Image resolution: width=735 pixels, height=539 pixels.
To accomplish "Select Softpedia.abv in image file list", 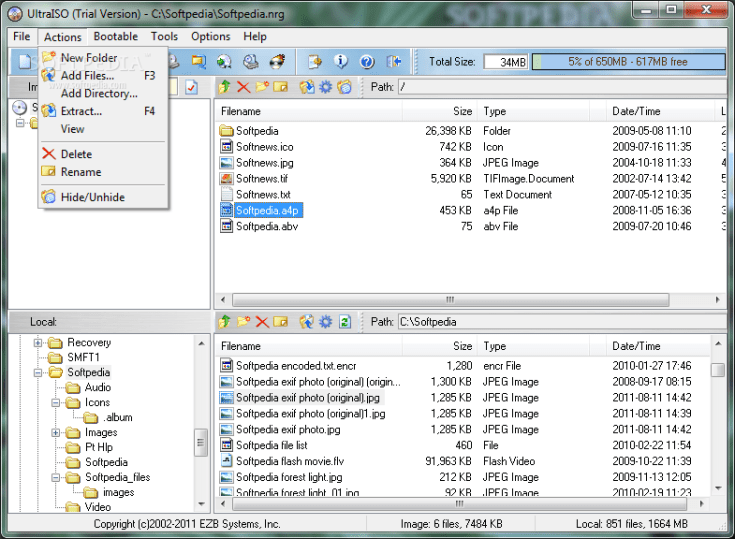I will [267, 226].
